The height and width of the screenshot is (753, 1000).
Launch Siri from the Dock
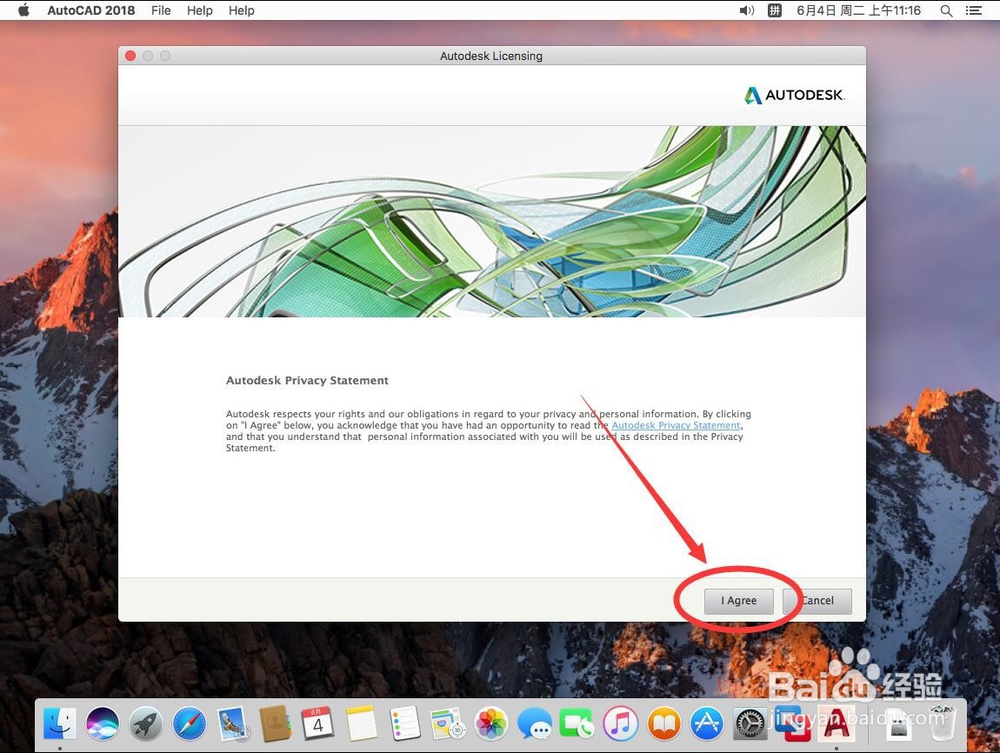pyautogui.click(x=103, y=724)
